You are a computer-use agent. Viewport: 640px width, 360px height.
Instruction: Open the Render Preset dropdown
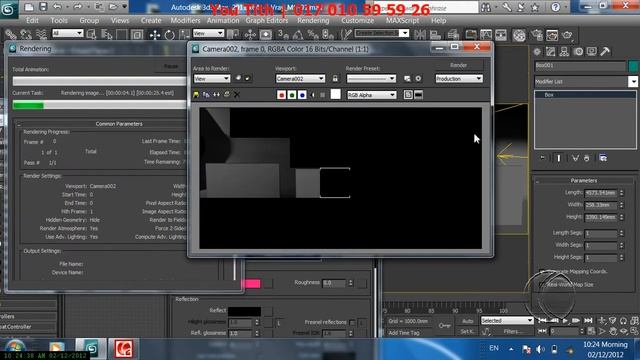371,78
